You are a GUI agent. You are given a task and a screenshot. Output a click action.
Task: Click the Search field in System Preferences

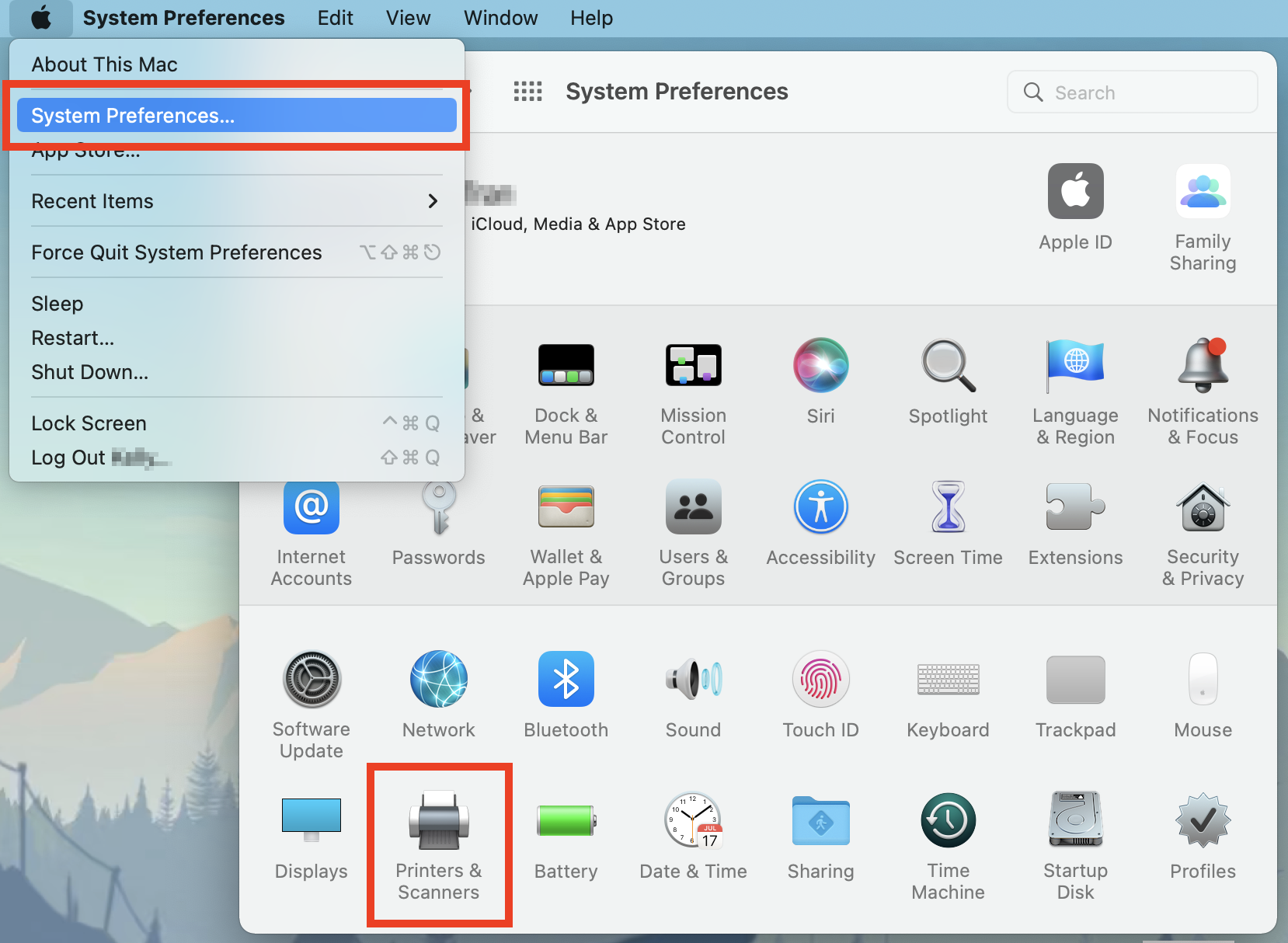click(1132, 92)
